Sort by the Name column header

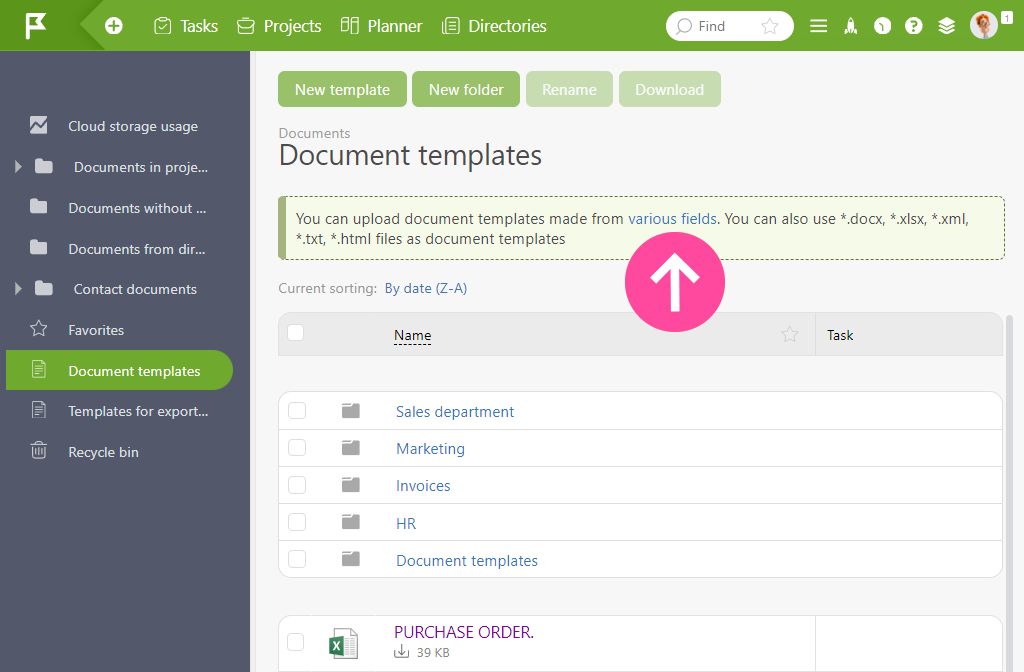(x=412, y=336)
